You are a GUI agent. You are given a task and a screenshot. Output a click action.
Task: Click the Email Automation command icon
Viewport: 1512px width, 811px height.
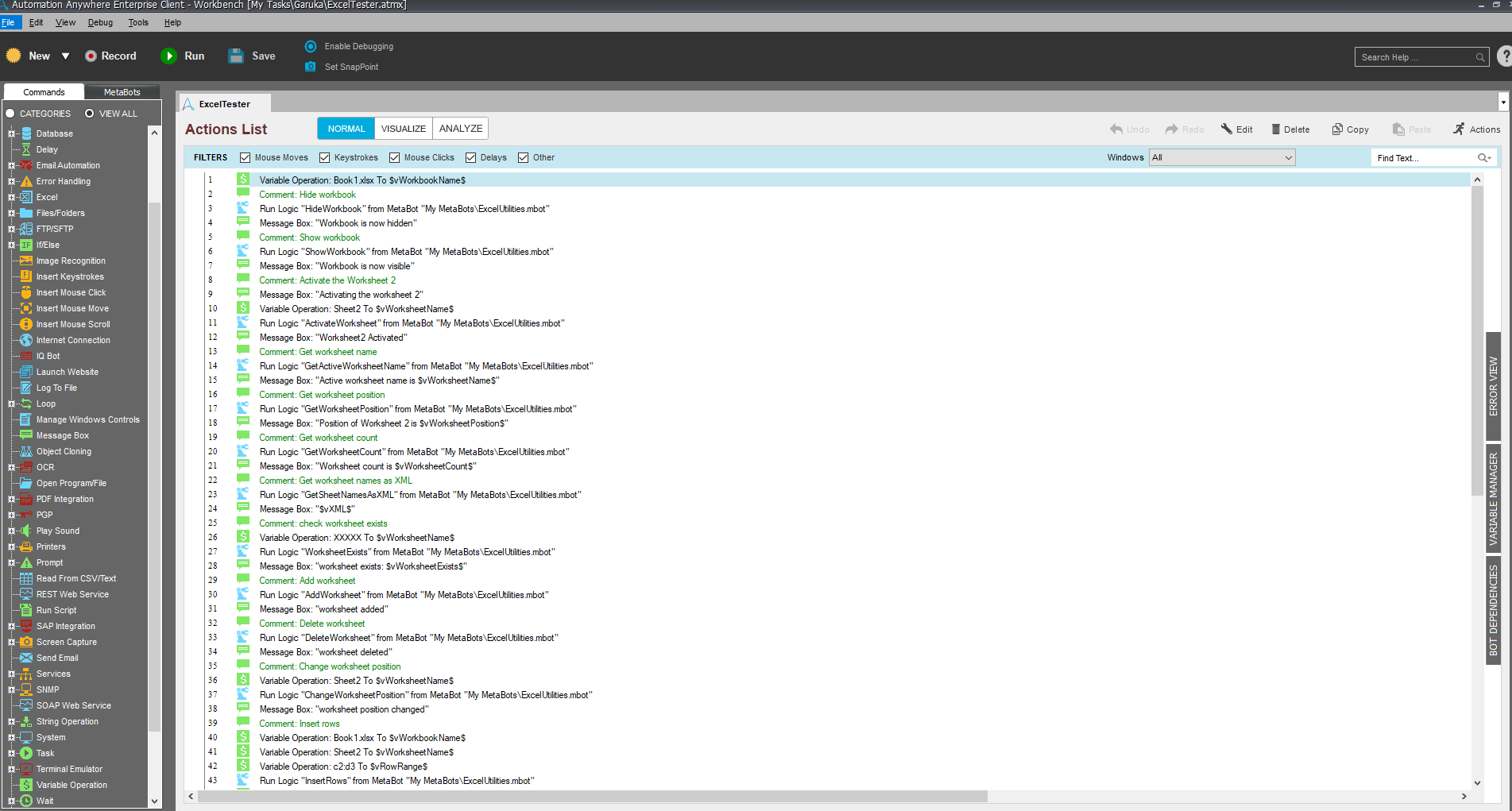[x=26, y=165]
